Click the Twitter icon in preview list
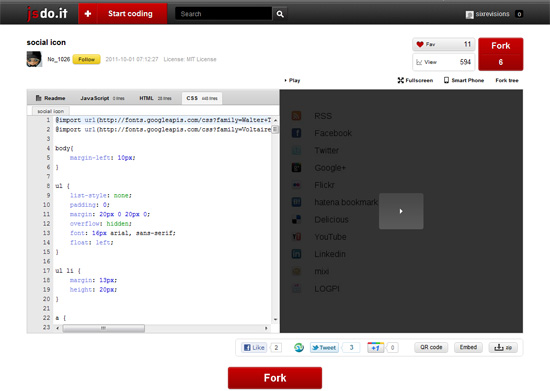Image resolution: width=550 pixels, height=391 pixels. (296, 150)
